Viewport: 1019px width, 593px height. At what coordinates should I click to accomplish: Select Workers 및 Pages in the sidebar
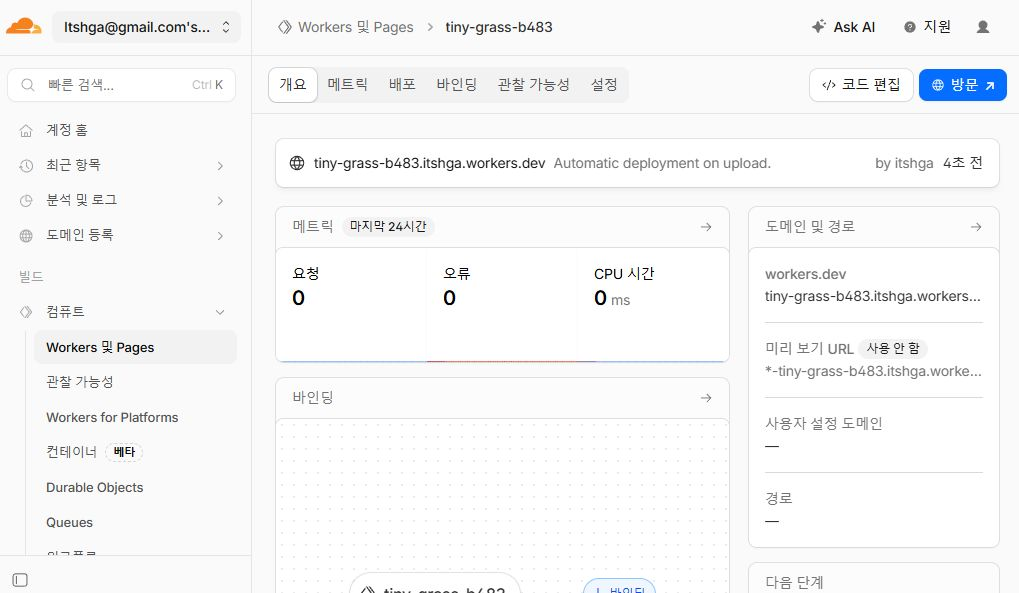coord(135,347)
